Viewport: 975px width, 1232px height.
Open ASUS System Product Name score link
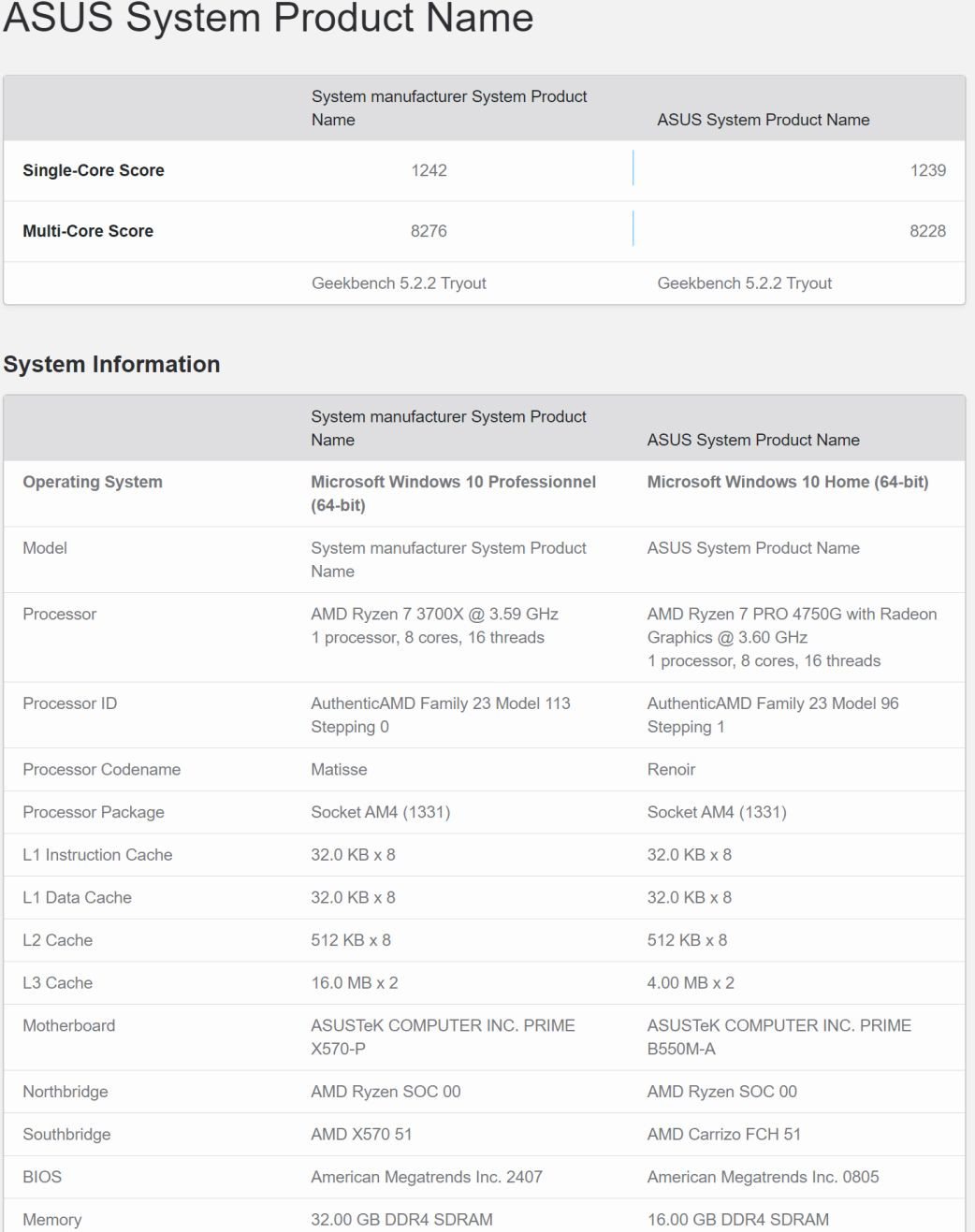(x=764, y=120)
